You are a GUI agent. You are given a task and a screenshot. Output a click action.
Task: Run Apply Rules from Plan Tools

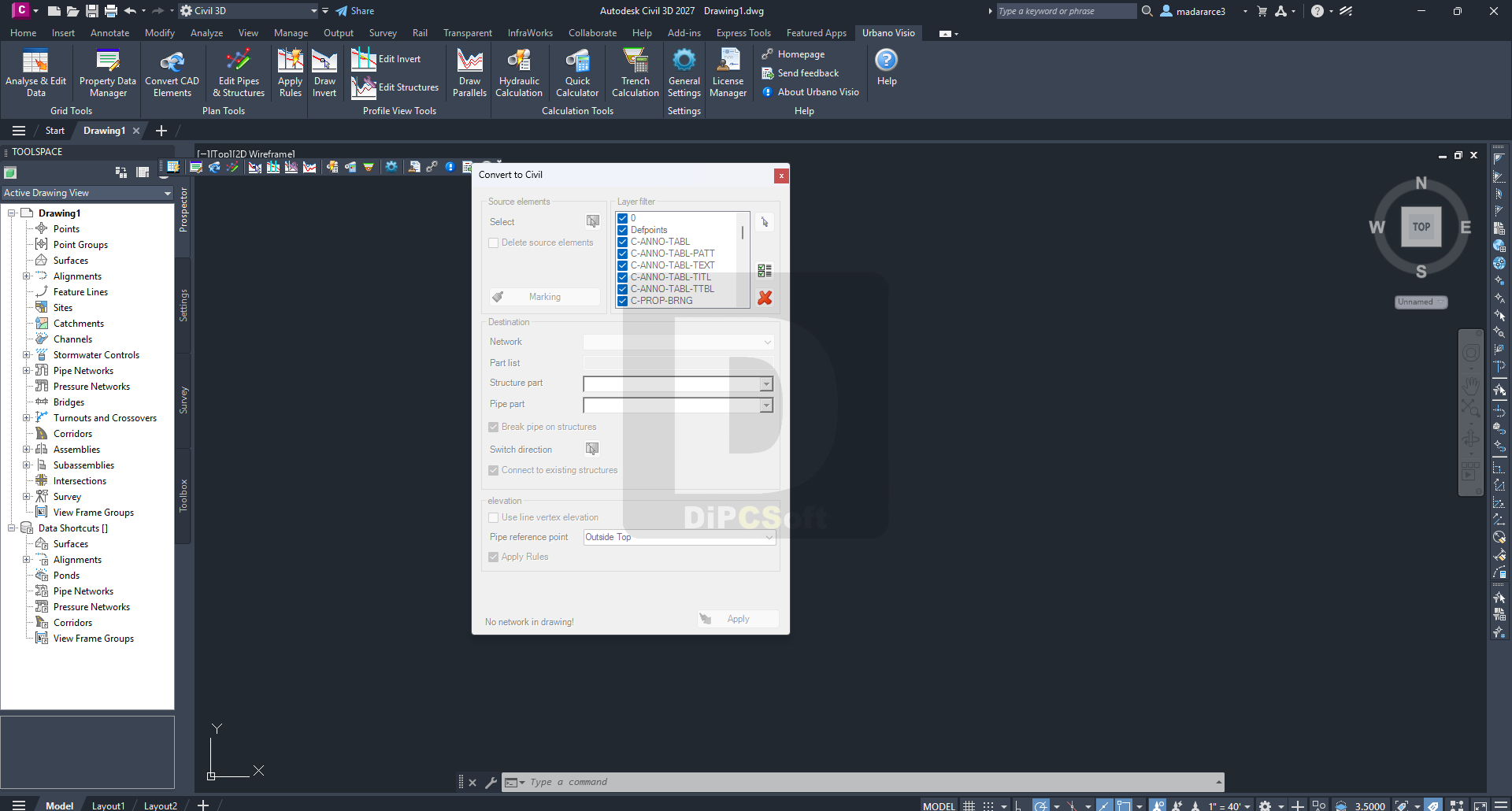pos(291,72)
